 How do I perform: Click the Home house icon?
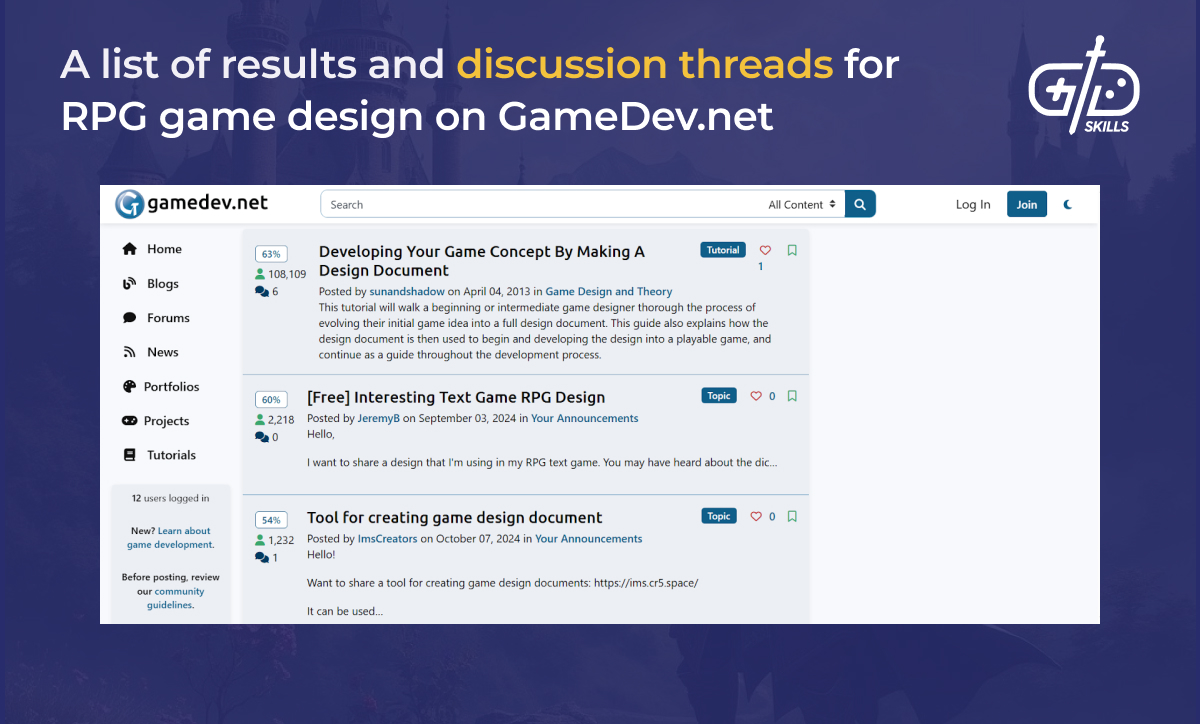(129, 249)
